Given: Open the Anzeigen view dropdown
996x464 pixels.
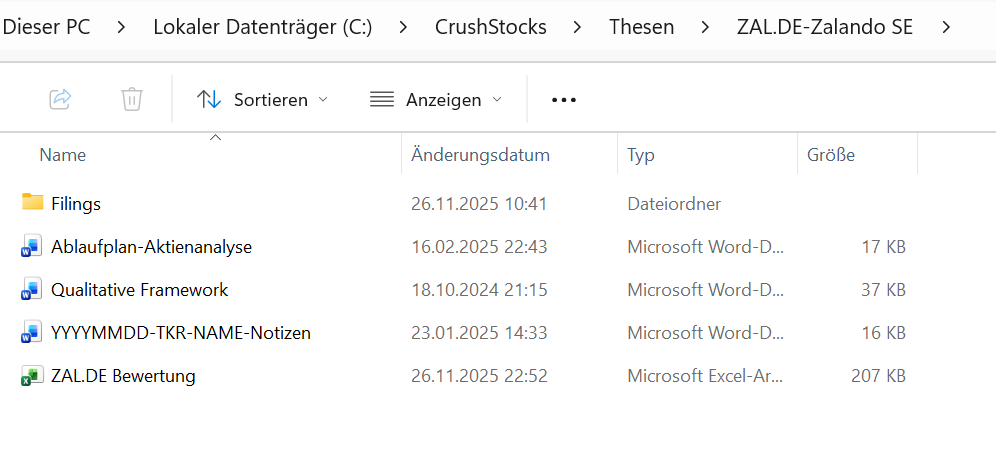Looking at the screenshot, I should click(436, 100).
